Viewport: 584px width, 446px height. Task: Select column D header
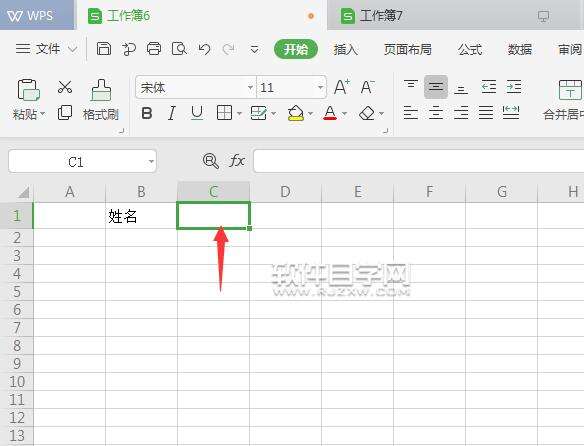[285, 192]
